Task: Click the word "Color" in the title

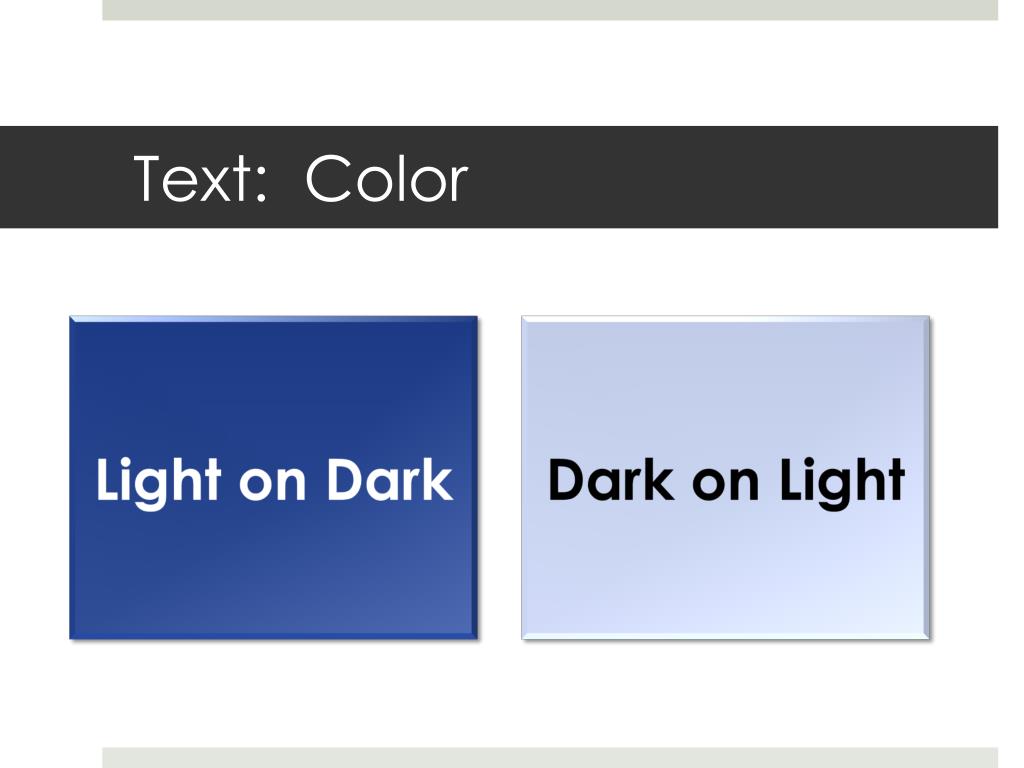Action: (387, 178)
